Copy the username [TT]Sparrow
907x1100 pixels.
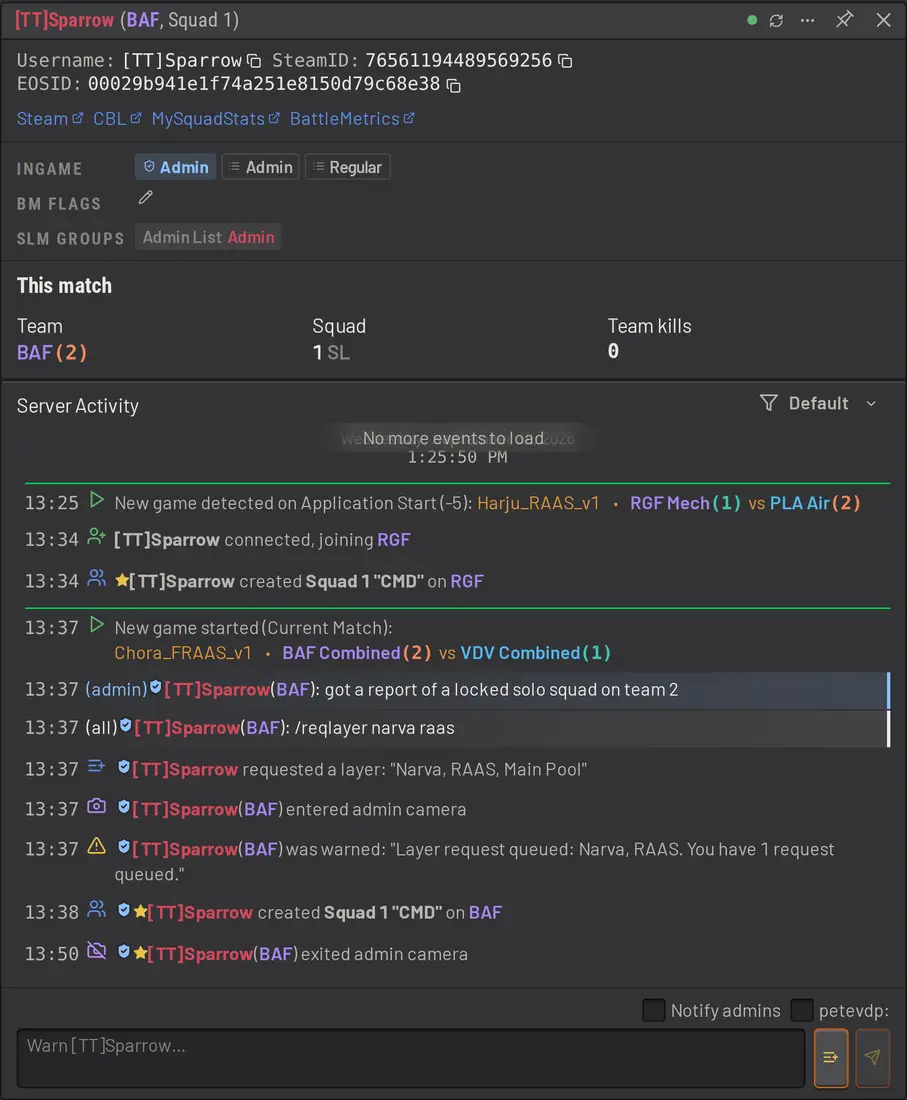click(x=254, y=62)
